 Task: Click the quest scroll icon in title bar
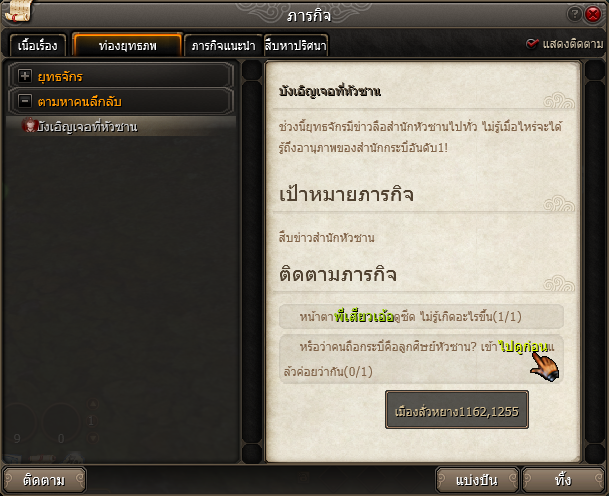click(18, 11)
